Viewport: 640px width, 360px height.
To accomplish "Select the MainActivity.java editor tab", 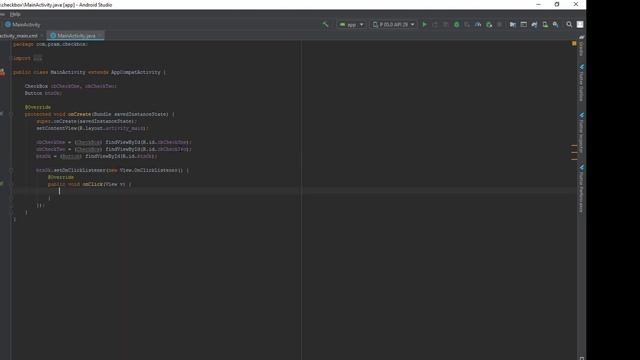I will [76, 36].
